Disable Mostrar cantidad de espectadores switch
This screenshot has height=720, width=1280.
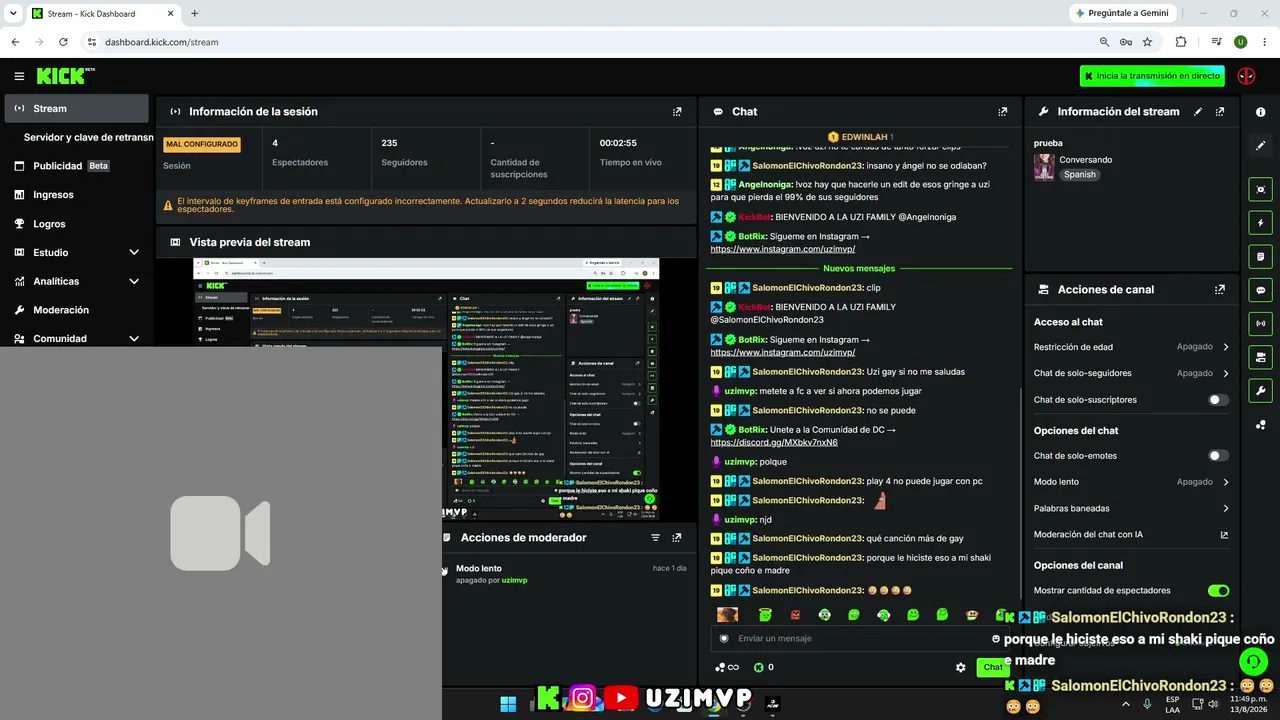click(1218, 591)
